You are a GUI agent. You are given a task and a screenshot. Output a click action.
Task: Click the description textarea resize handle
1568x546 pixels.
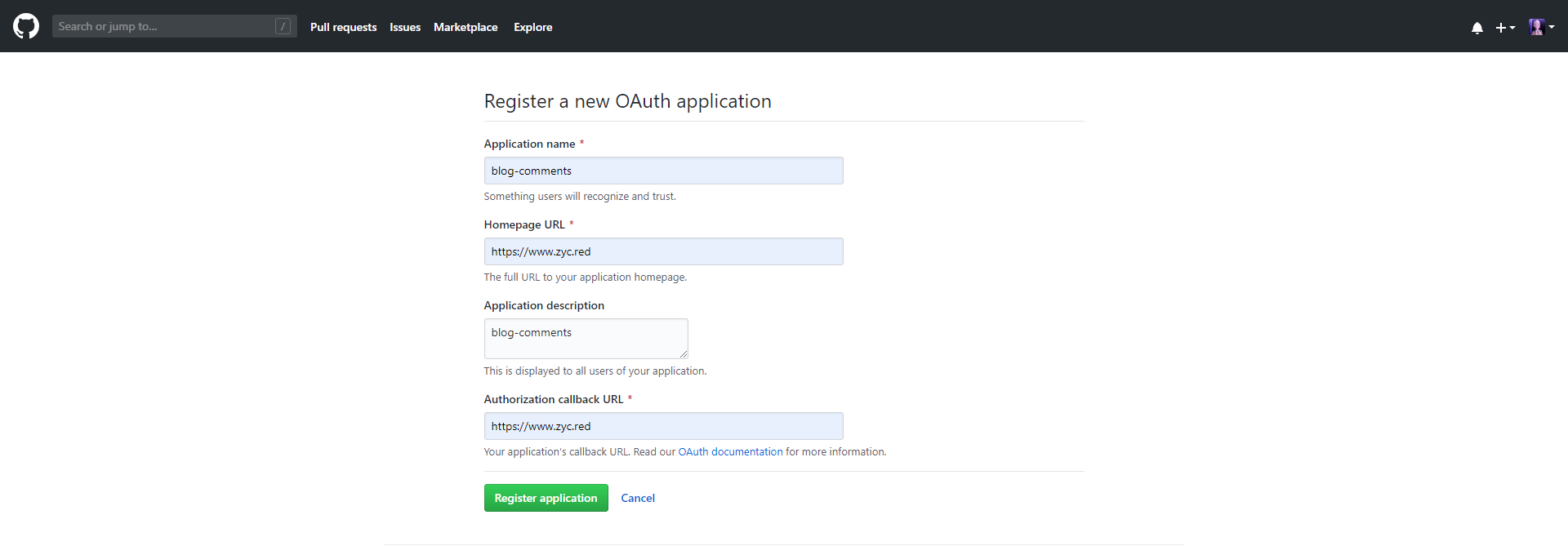coord(683,353)
